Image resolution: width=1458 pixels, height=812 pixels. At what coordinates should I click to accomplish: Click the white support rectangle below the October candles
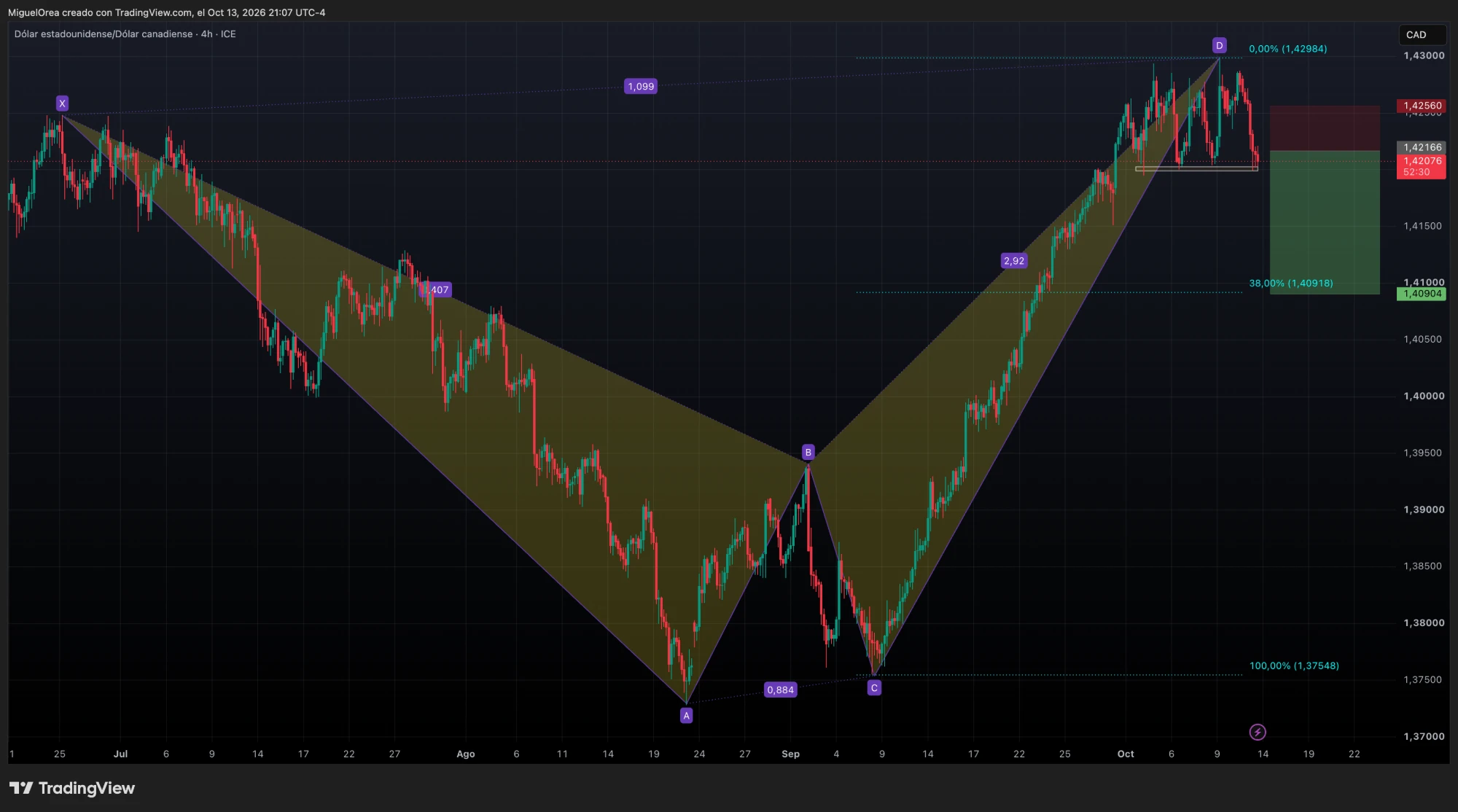pyautogui.click(x=1196, y=169)
